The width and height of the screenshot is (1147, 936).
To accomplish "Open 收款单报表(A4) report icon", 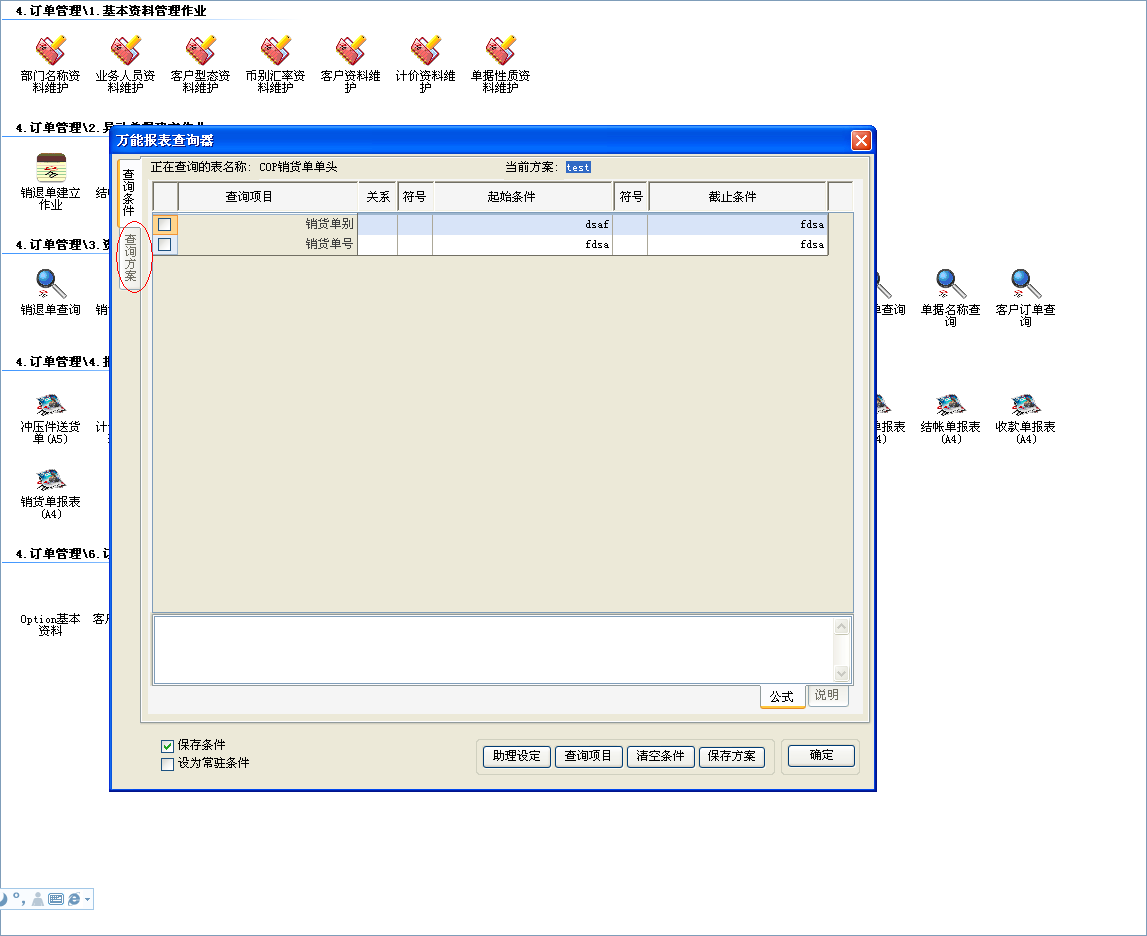I will click(1025, 403).
